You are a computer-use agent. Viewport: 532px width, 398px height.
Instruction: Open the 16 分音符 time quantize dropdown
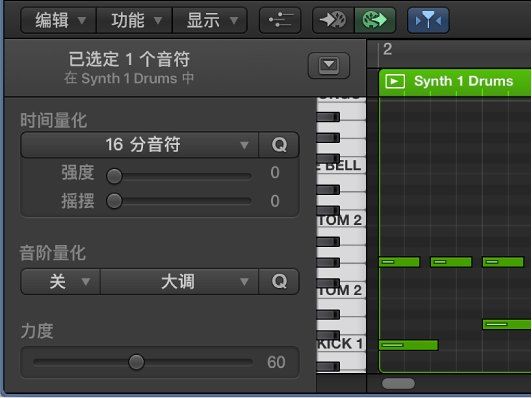tap(140, 145)
